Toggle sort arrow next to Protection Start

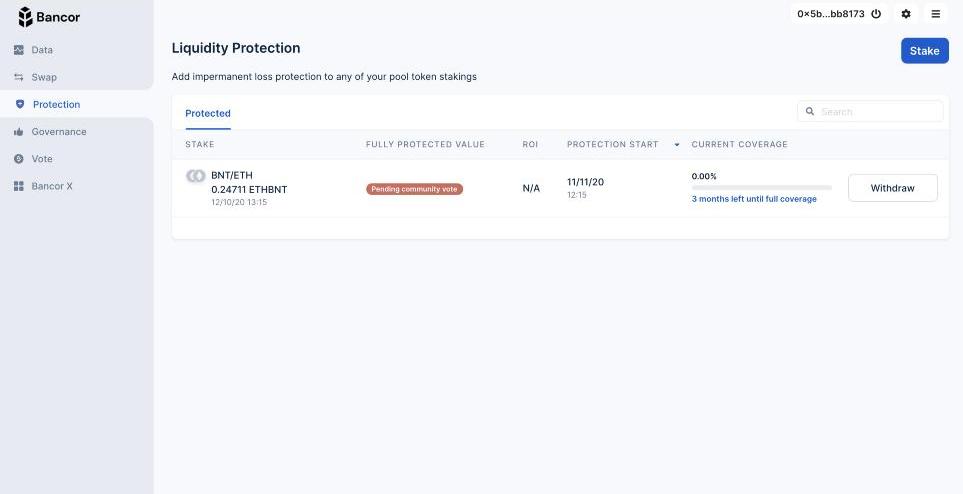[x=677, y=144]
